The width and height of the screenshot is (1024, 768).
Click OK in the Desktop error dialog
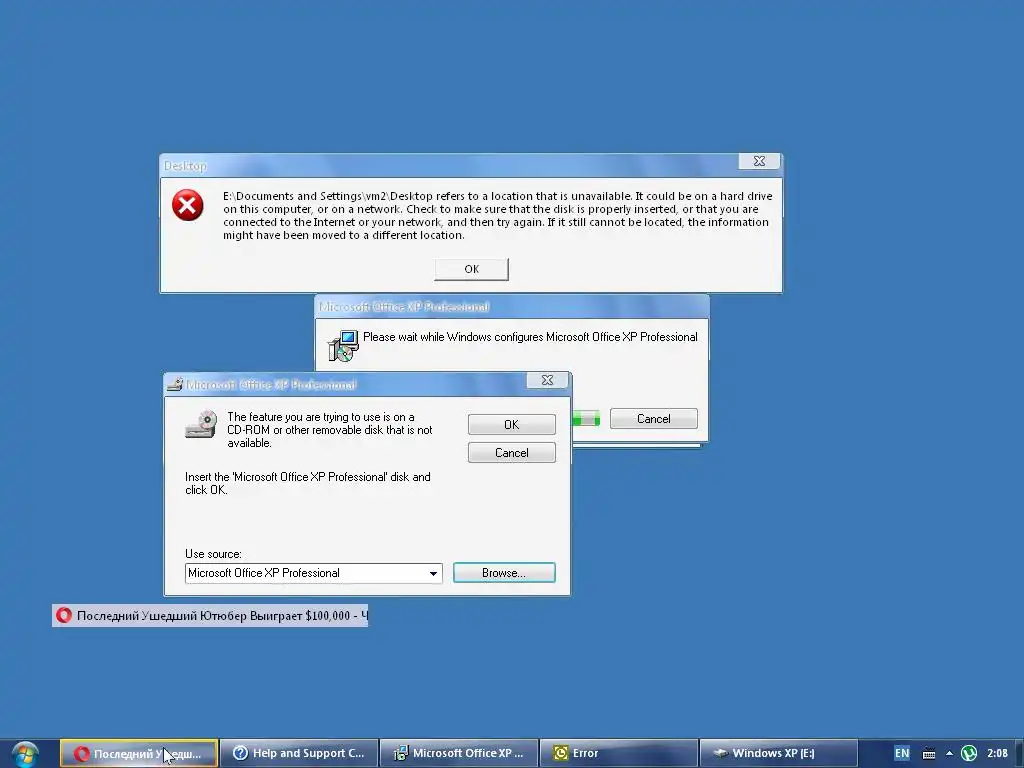[471, 269]
